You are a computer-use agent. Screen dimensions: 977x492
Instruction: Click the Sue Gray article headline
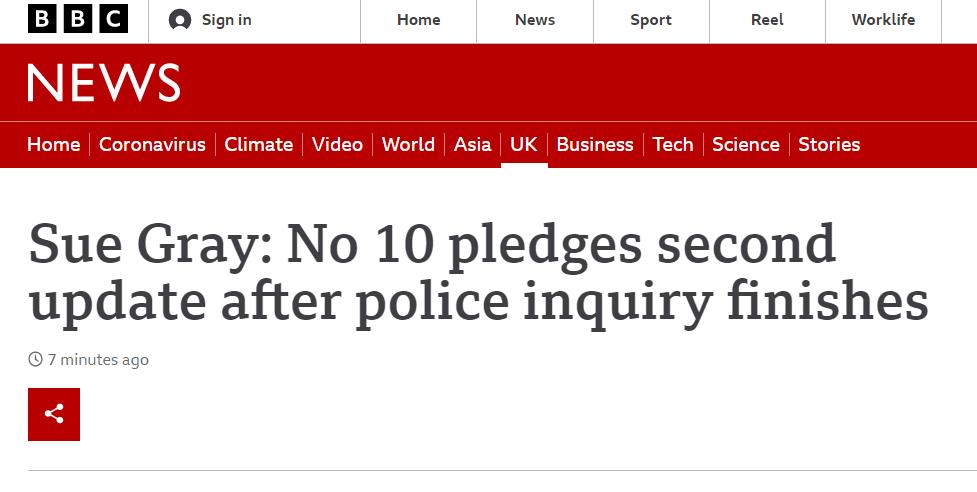click(478, 273)
